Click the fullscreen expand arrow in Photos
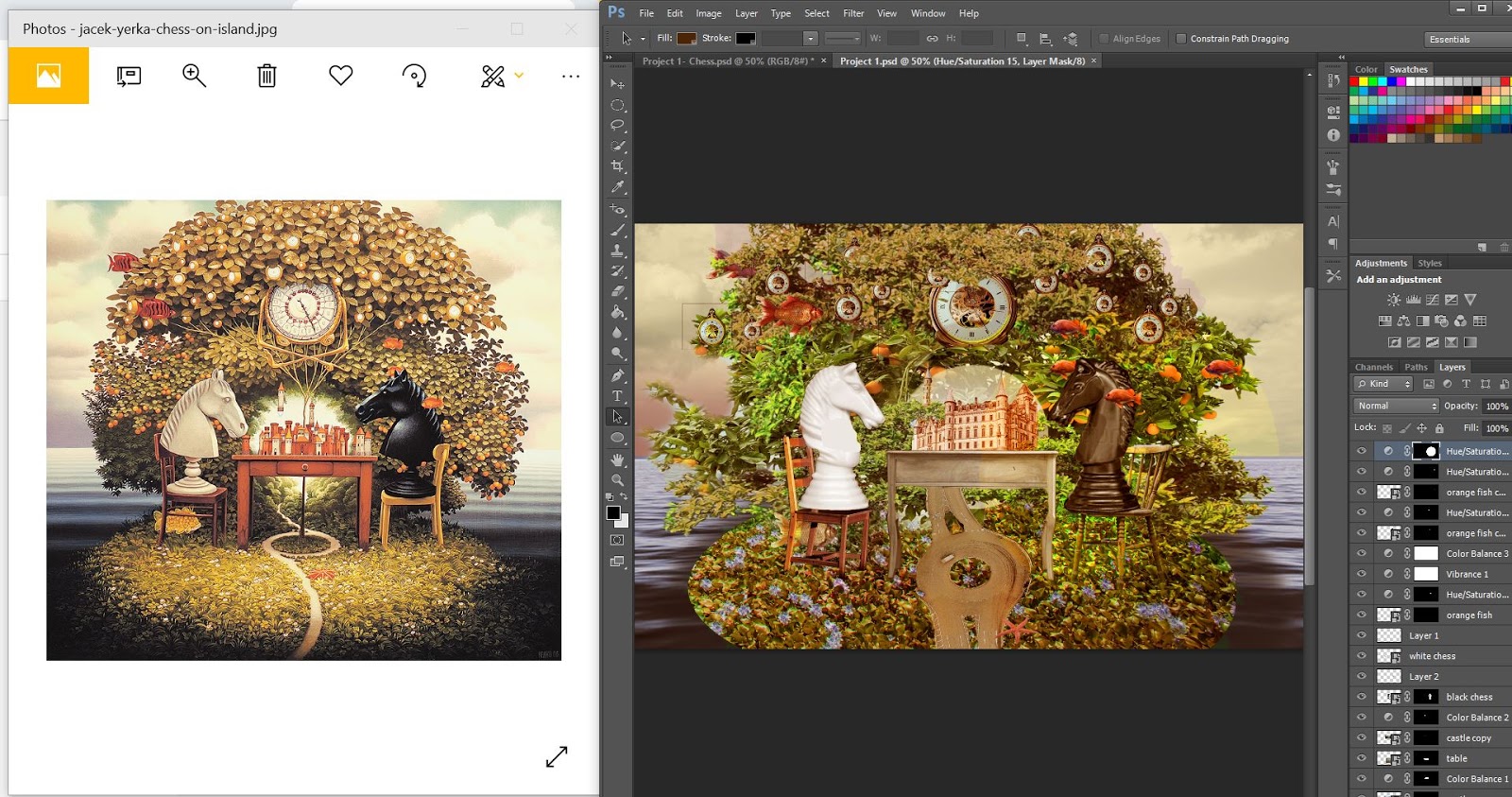 coord(557,756)
